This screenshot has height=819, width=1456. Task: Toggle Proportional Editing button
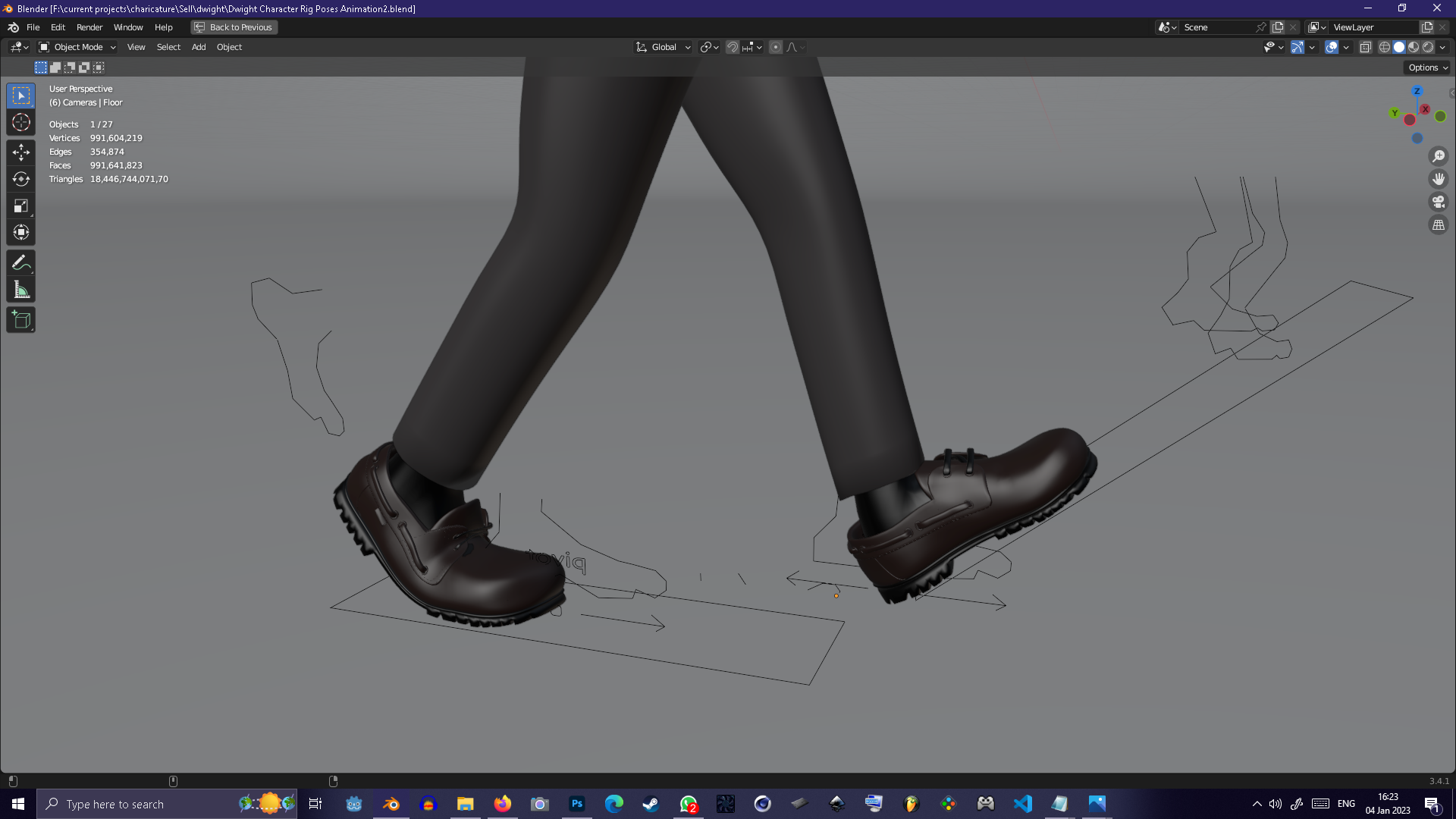[x=776, y=47]
